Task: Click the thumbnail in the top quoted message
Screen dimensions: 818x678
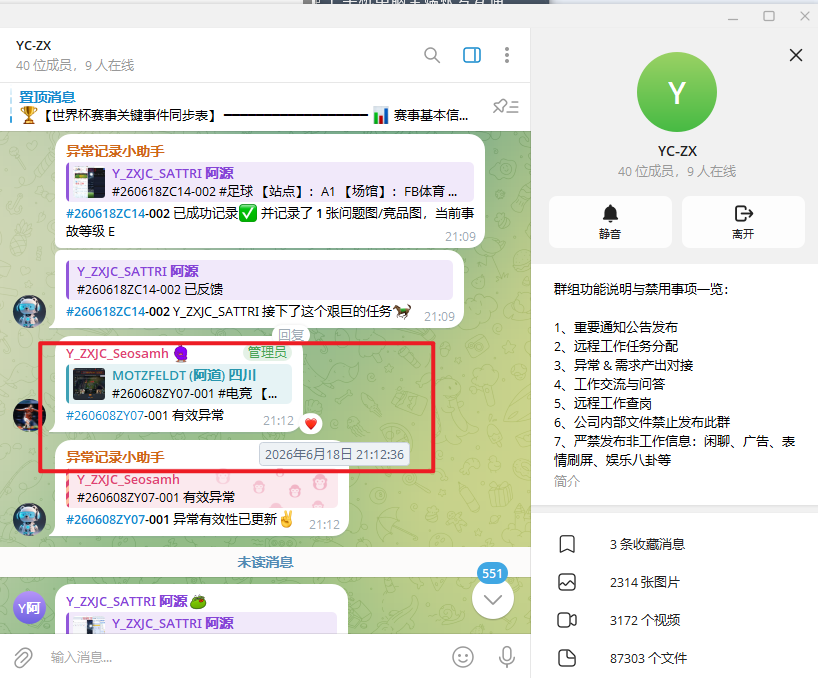Action: click(x=89, y=182)
